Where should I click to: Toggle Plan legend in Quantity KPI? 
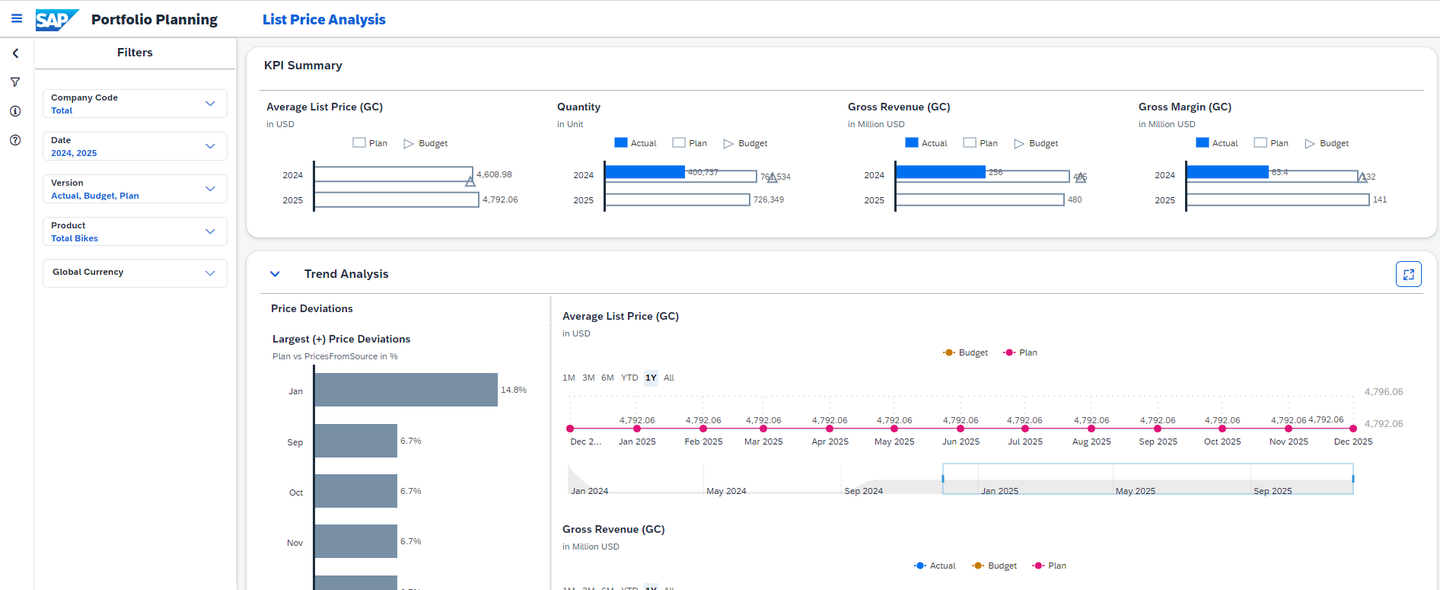[x=690, y=143]
